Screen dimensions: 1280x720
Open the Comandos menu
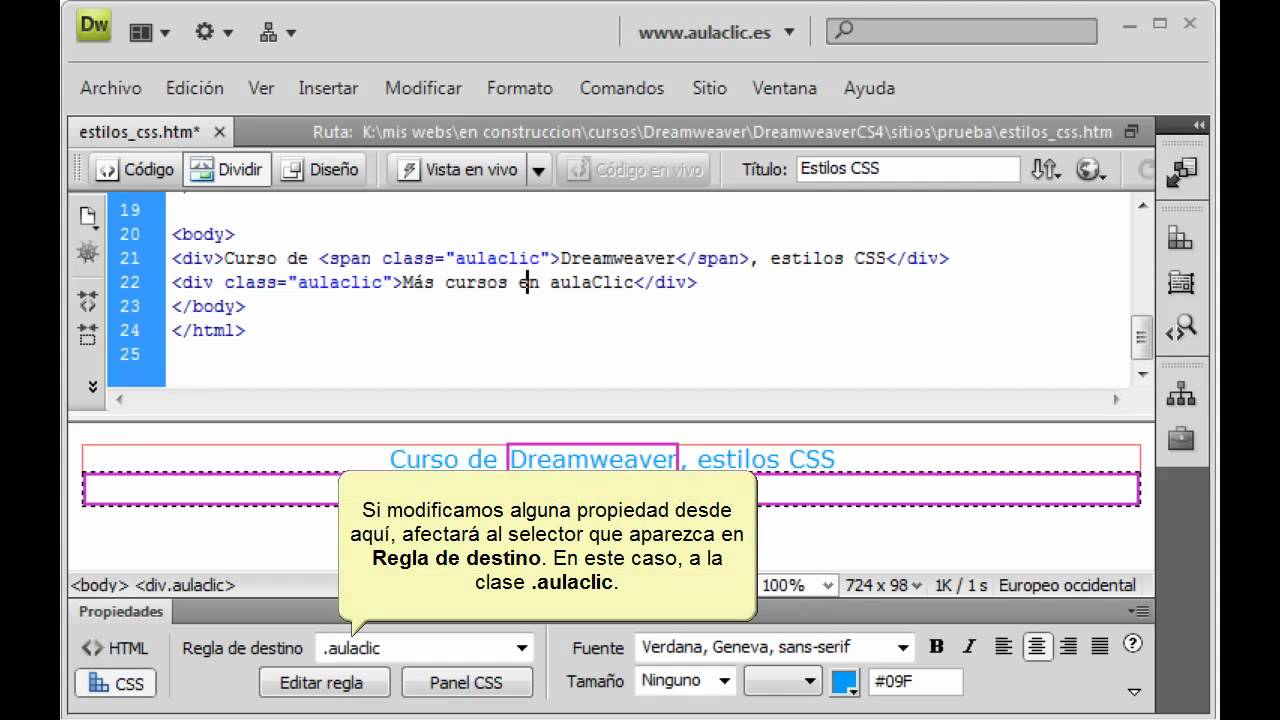pos(622,88)
